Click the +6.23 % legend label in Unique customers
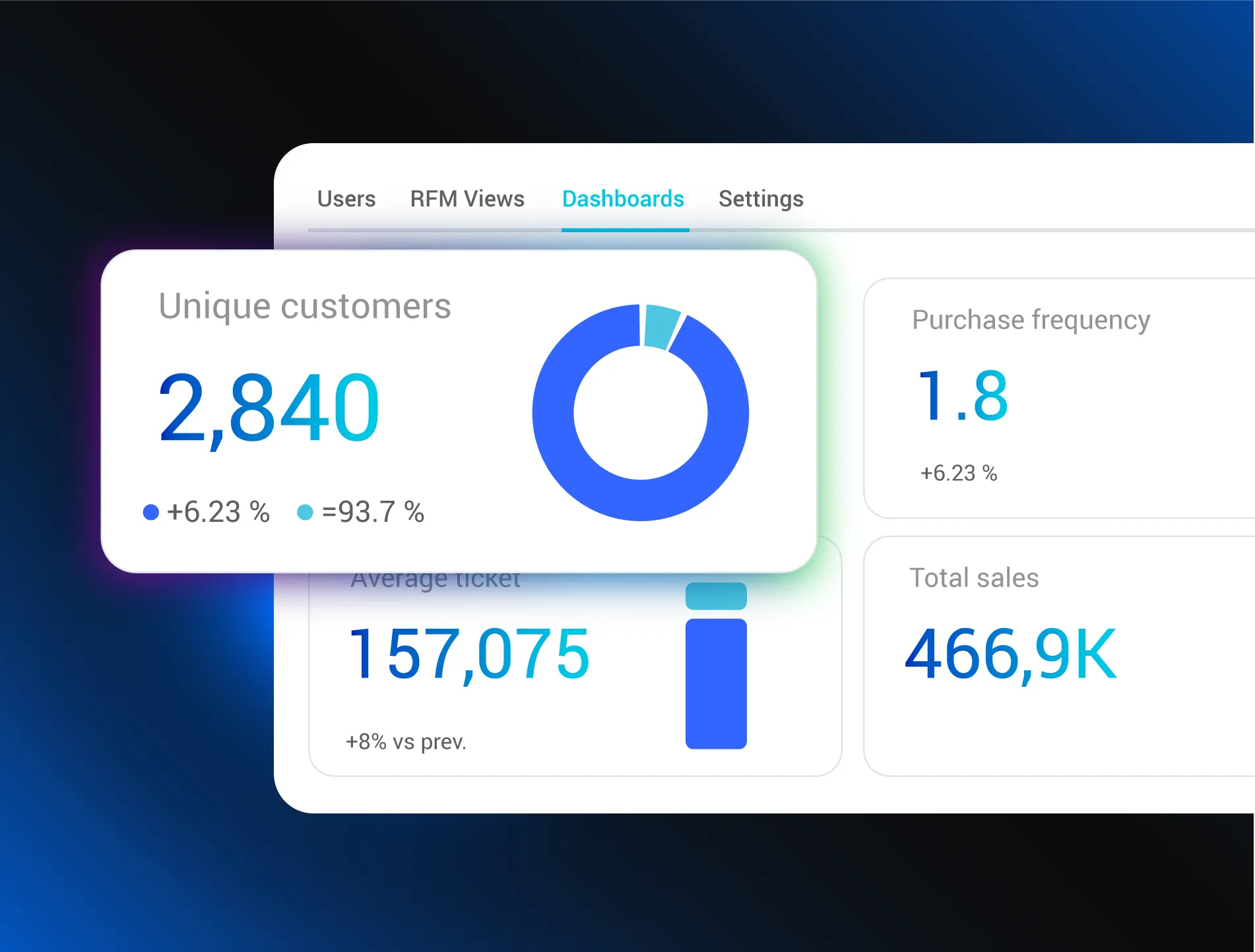The image size is (1255, 952). tap(218, 512)
